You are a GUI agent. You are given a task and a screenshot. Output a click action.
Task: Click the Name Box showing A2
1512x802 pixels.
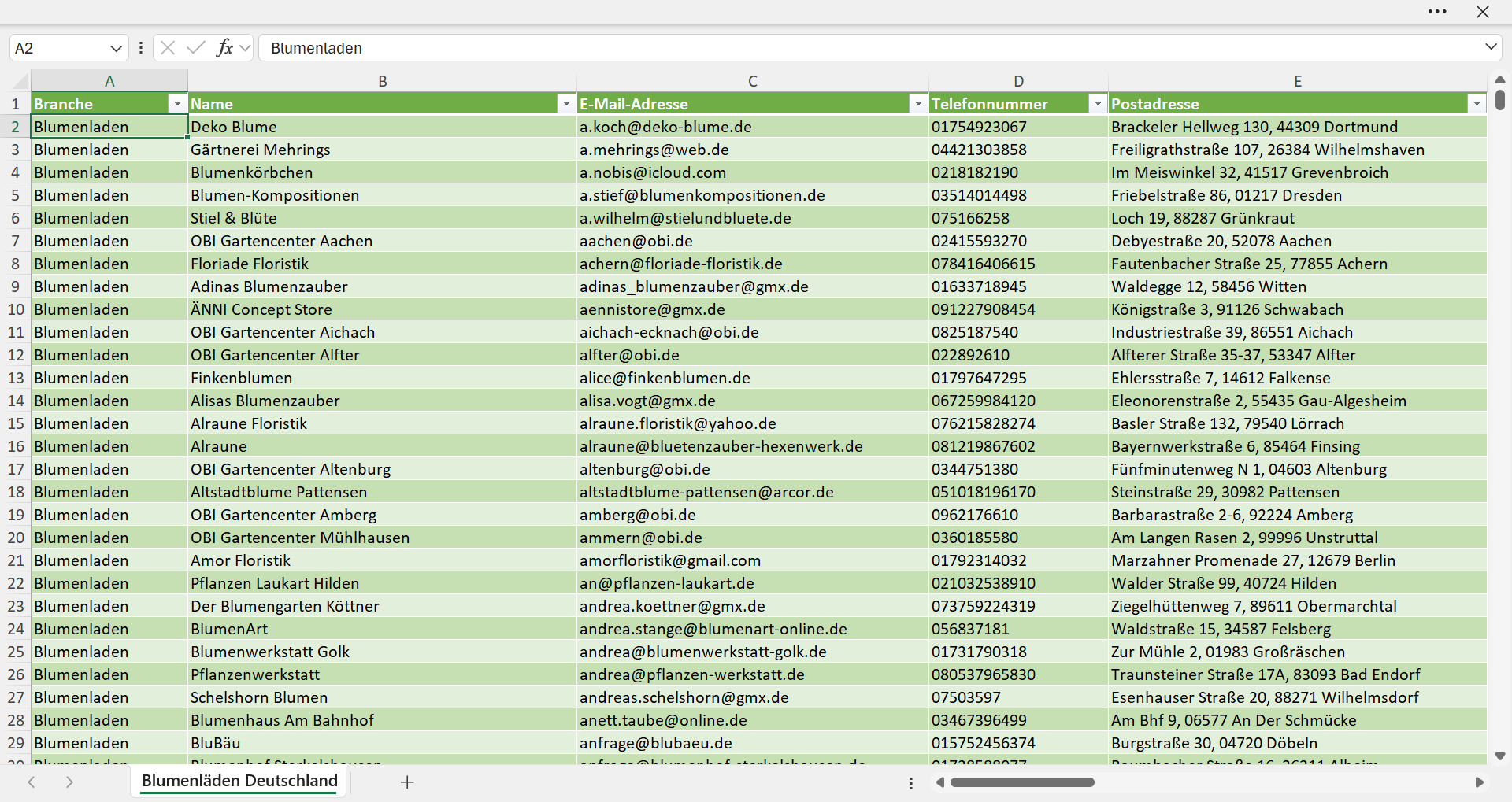(59, 48)
